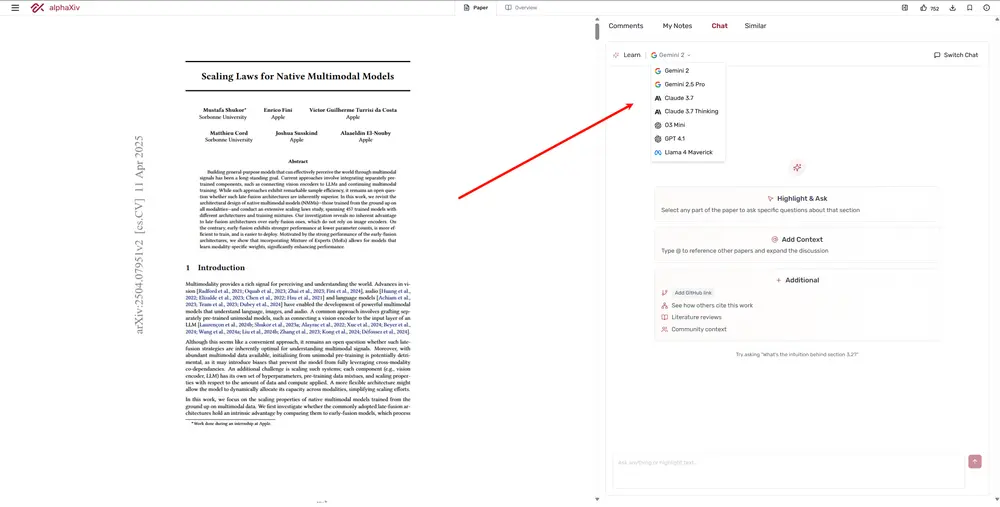Bookmark this paper
The image size is (1000, 507).
coord(970,7)
